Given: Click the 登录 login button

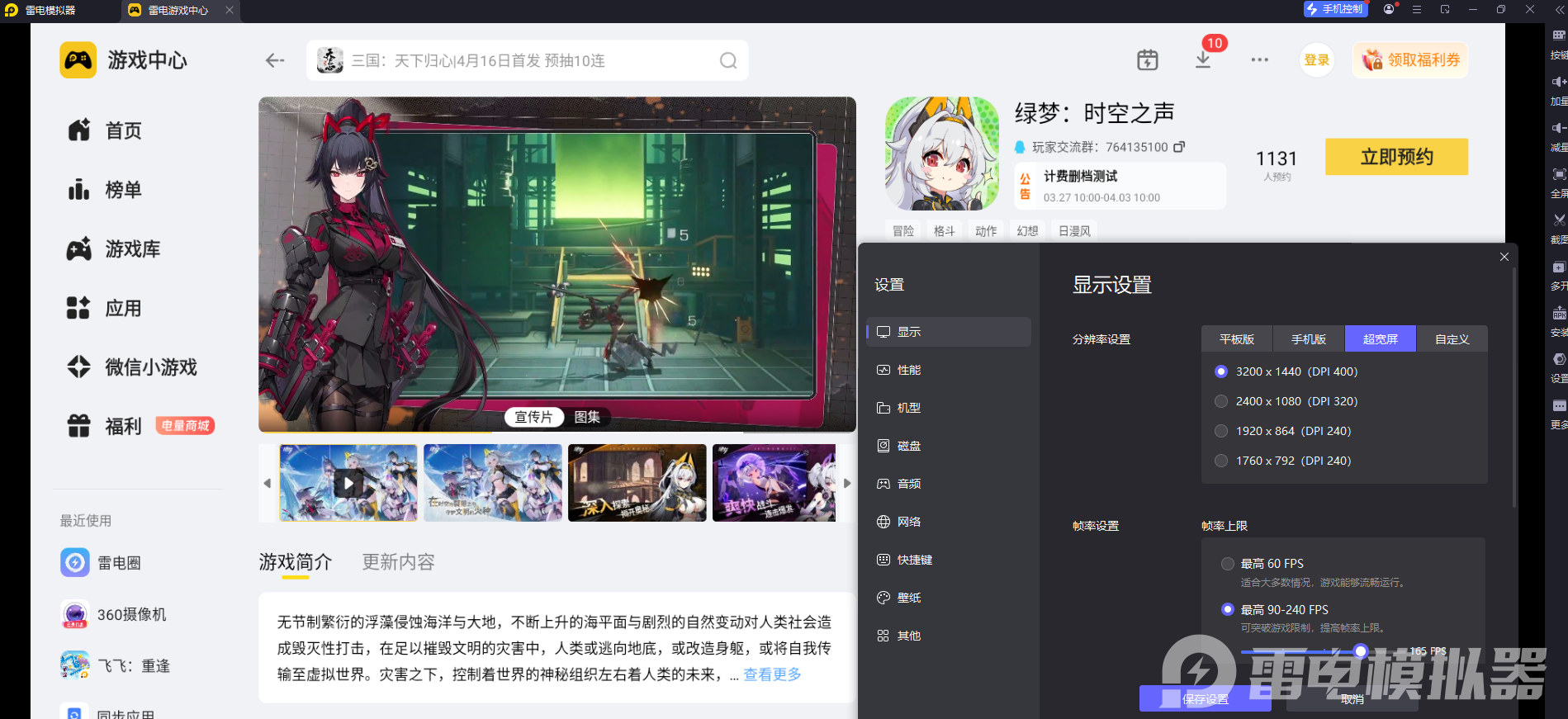Looking at the screenshot, I should (1316, 60).
